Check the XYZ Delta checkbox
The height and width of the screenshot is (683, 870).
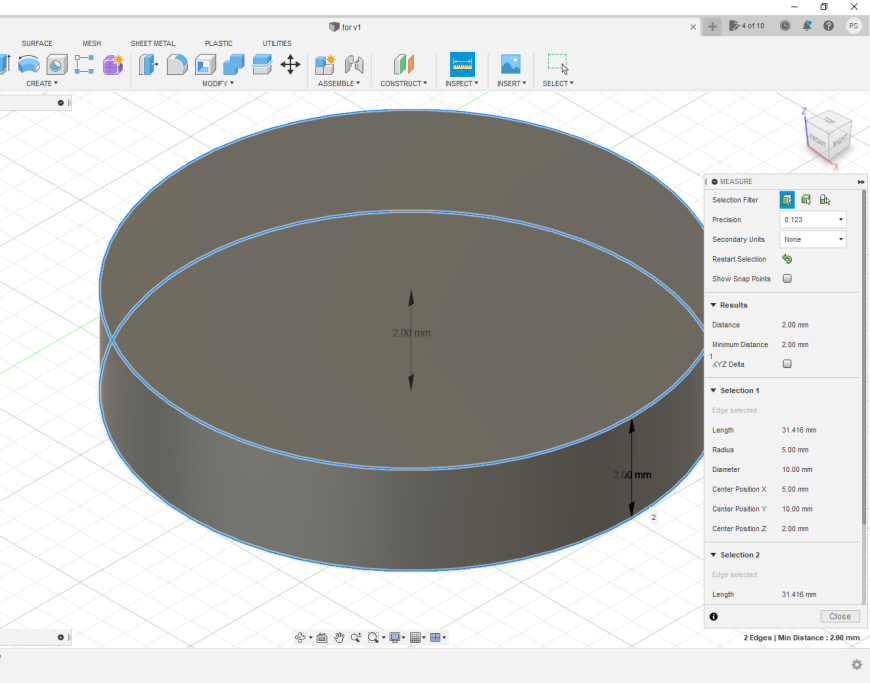(787, 364)
